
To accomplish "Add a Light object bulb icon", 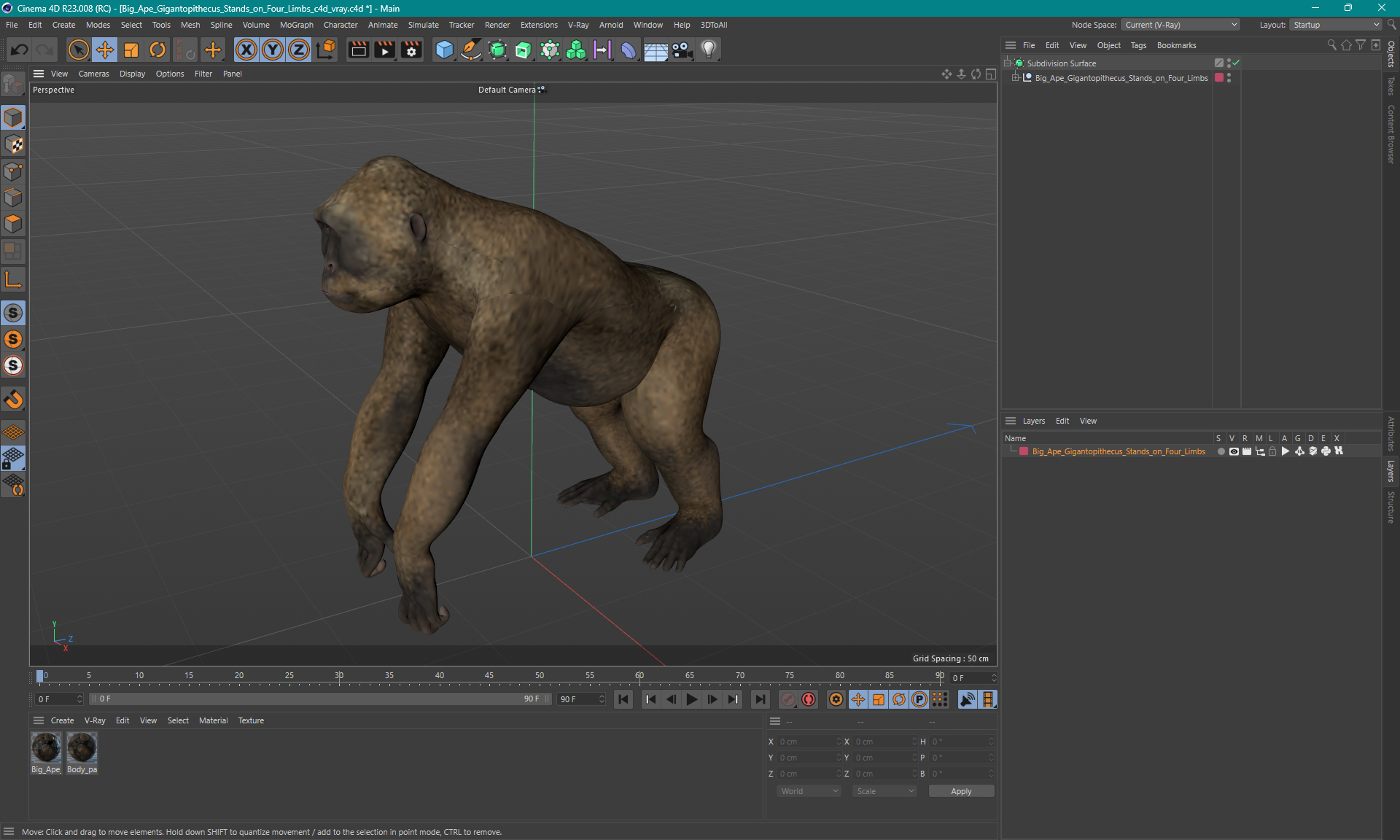I will click(x=709, y=50).
